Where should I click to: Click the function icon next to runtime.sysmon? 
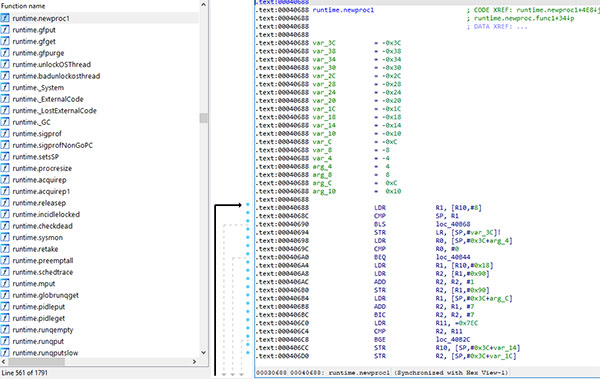pos(5,237)
